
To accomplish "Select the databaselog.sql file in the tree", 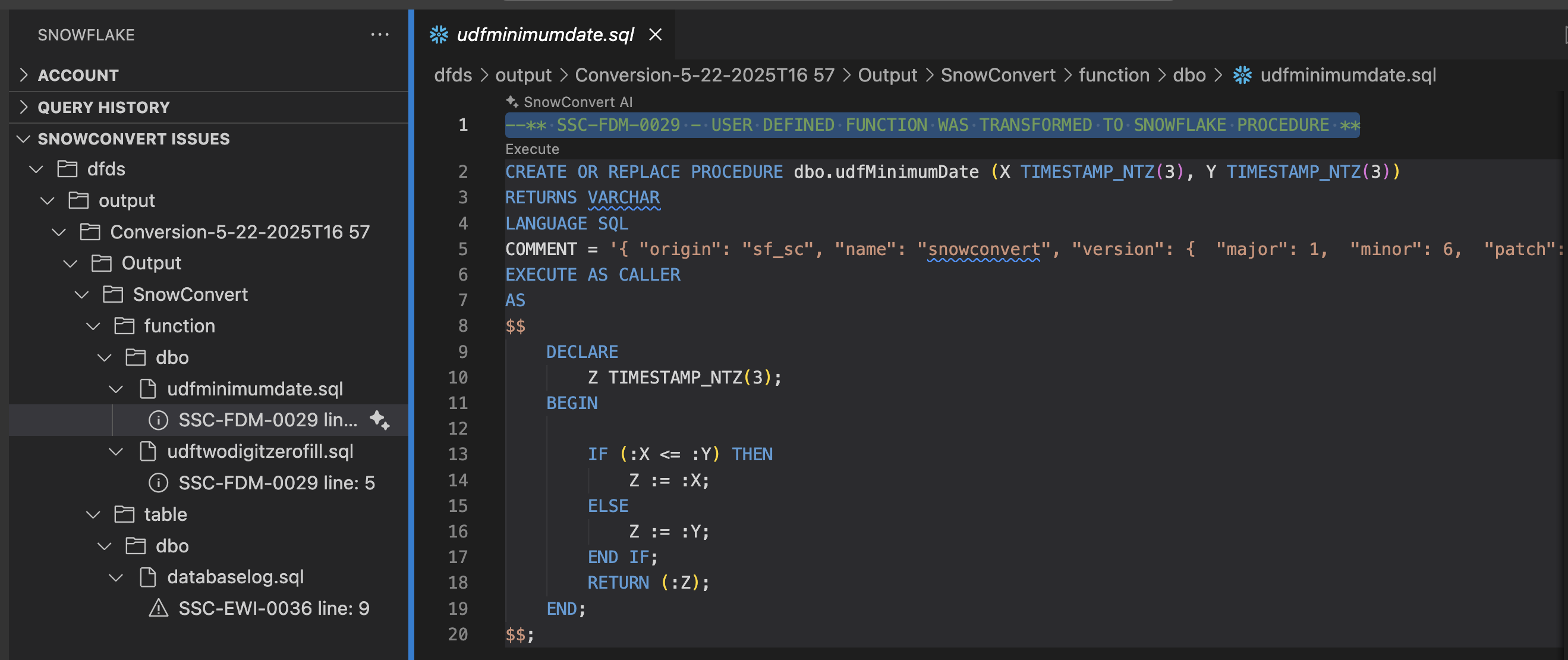I will tap(235, 577).
